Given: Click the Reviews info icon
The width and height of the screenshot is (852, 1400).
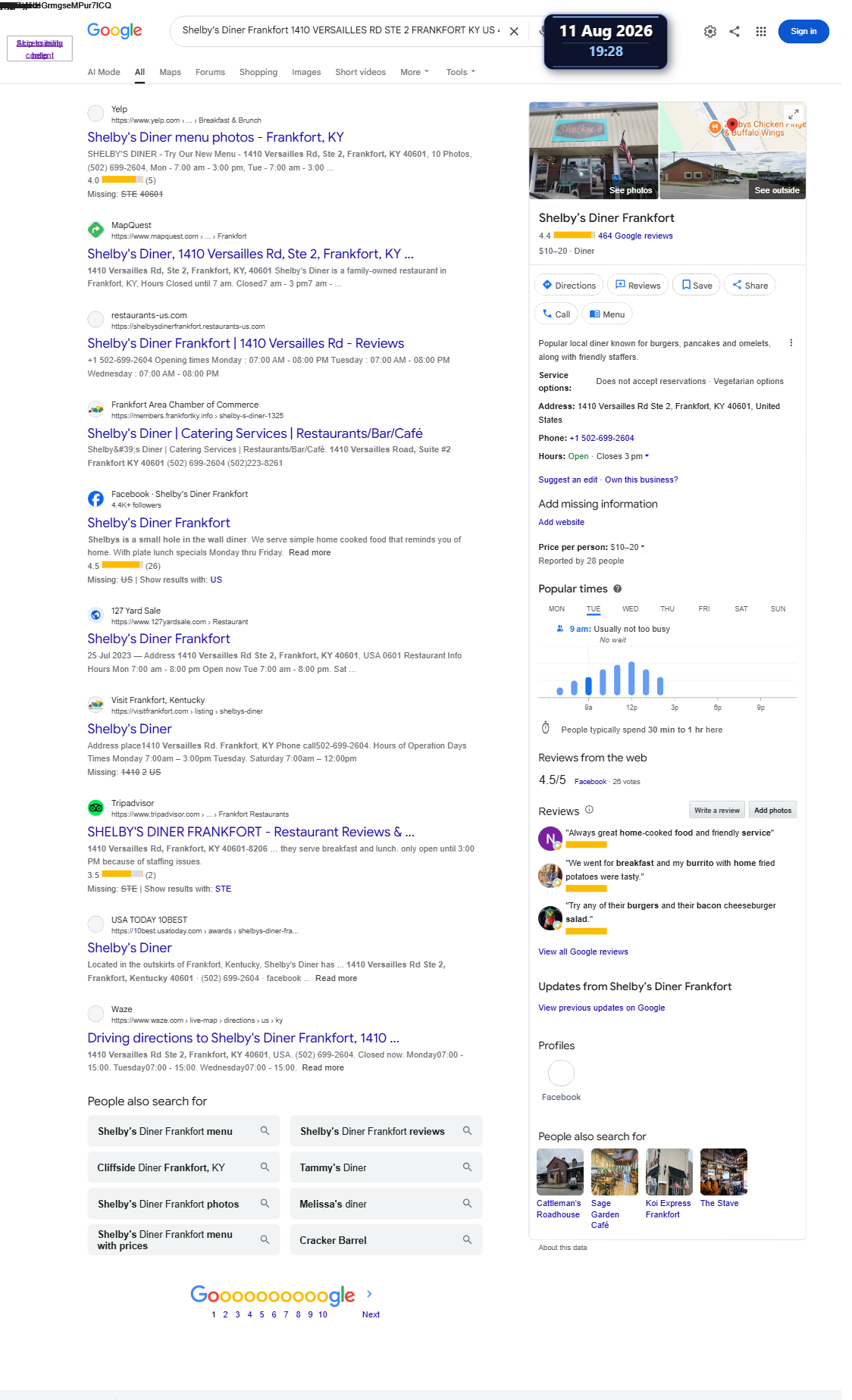Looking at the screenshot, I should 589,810.
